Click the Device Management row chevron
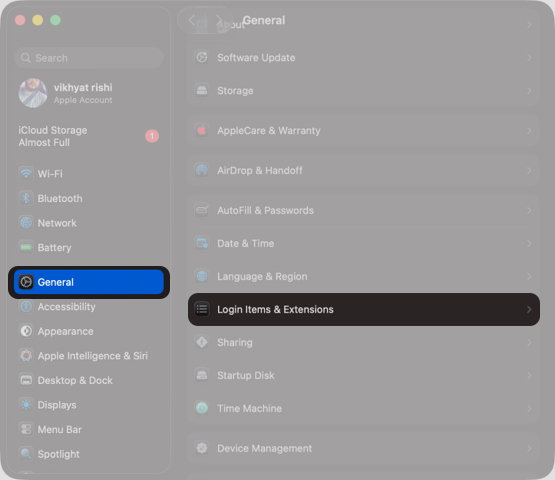 coord(529,448)
